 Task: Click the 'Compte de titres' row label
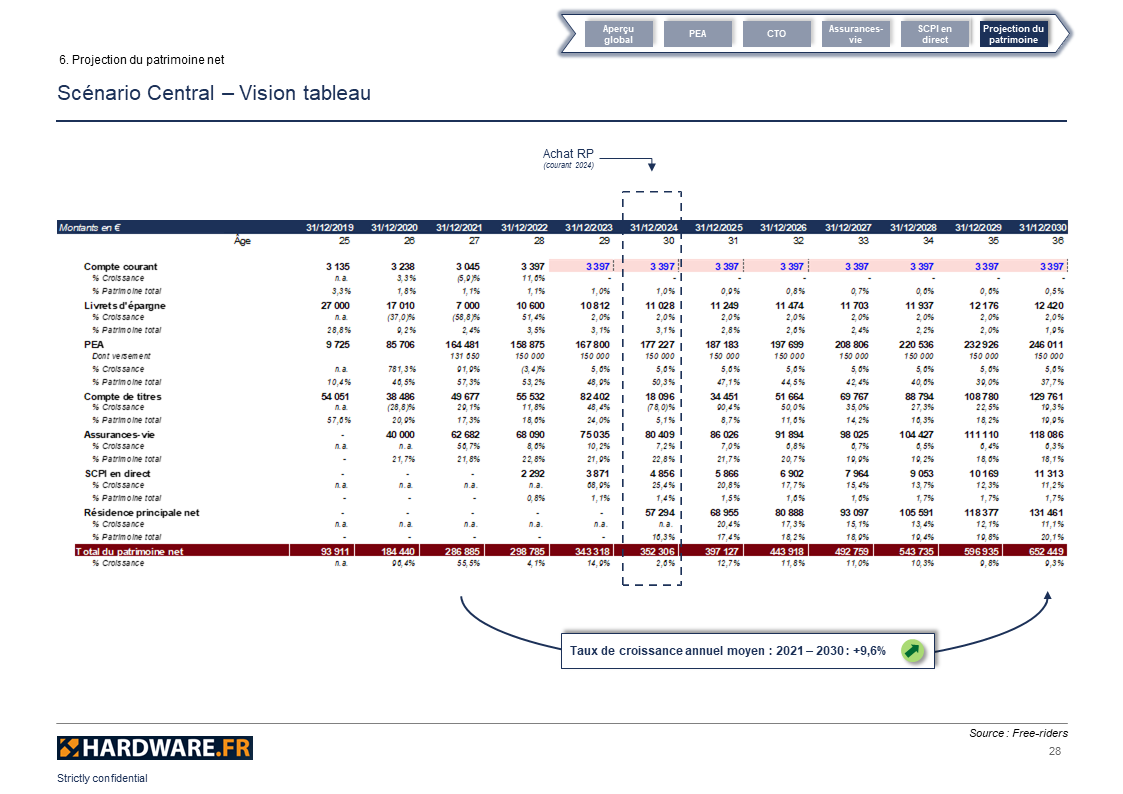tap(122, 396)
